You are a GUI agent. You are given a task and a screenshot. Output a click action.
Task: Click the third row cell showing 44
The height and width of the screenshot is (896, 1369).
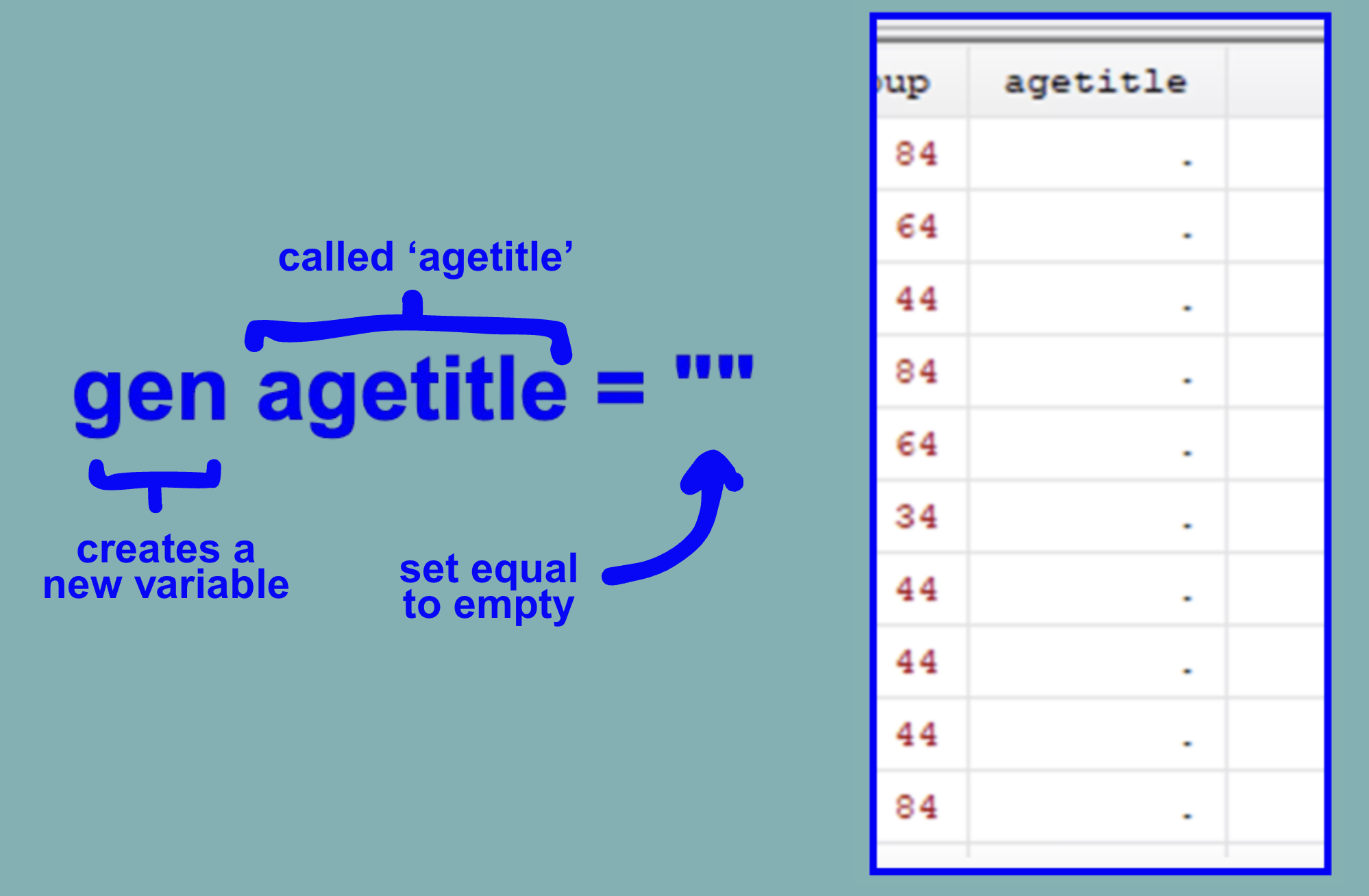pyautogui.click(x=917, y=299)
